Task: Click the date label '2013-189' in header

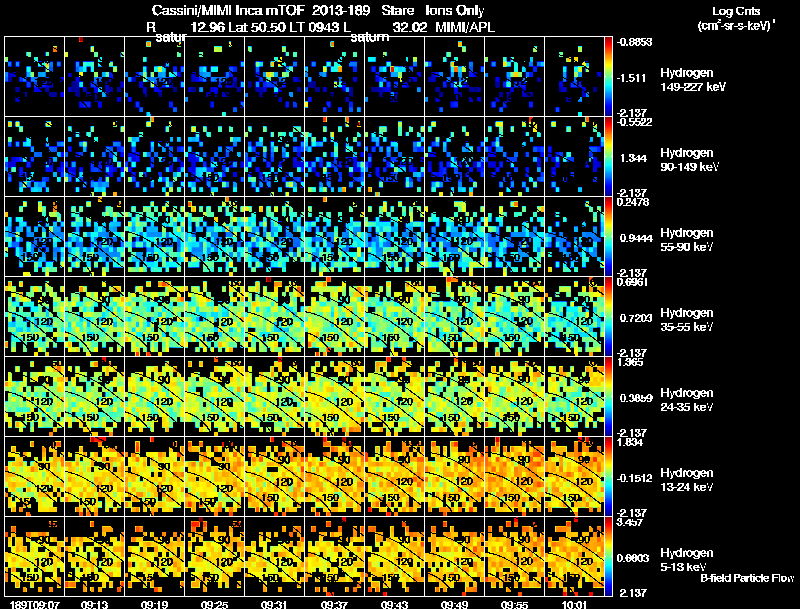Action: click(x=341, y=11)
